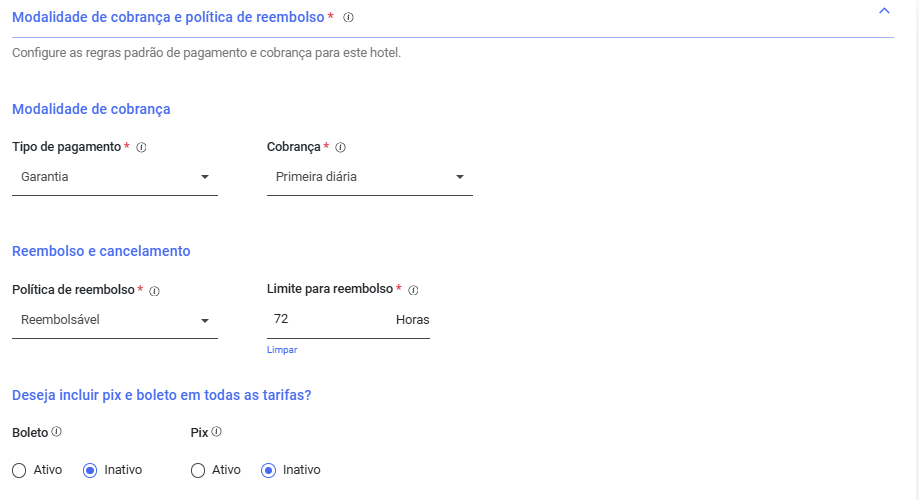Collapse section with top-right chevron
The width and height of the screenshot is (919, 500).
pyautogui.click(x=884, y=11)
